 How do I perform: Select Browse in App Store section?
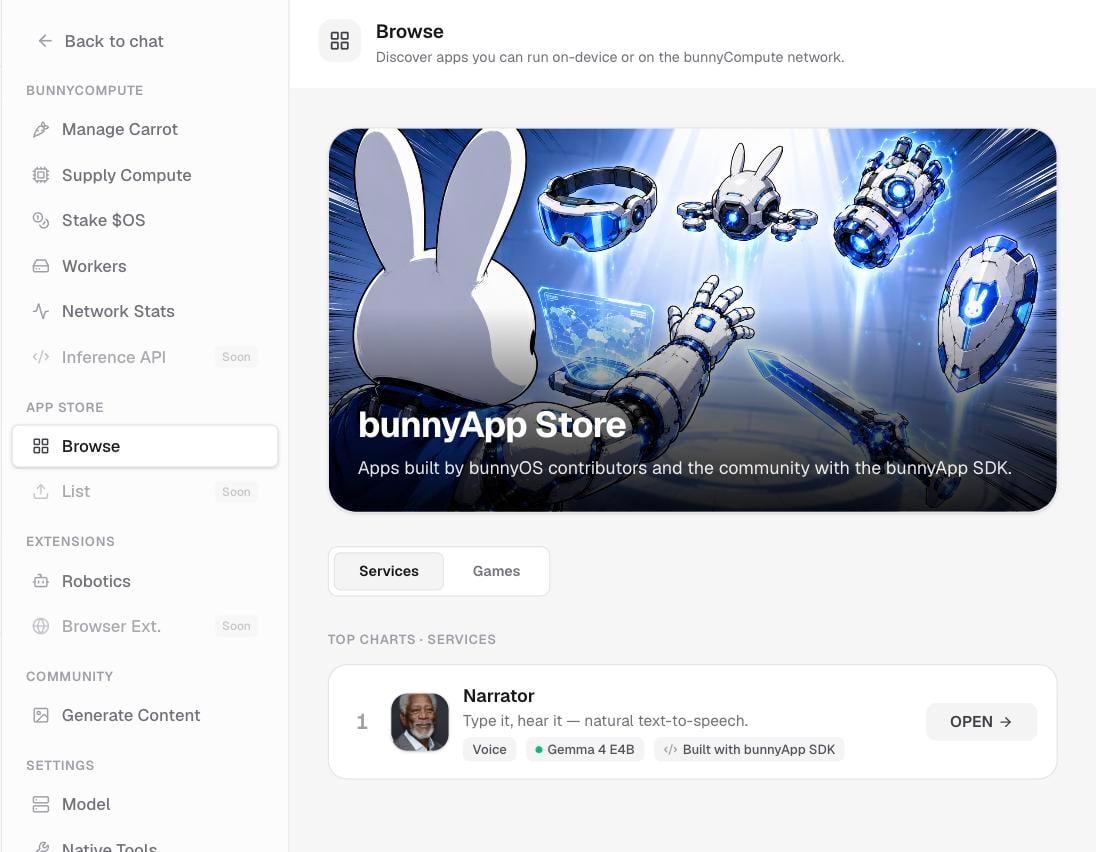coord(145,446)
